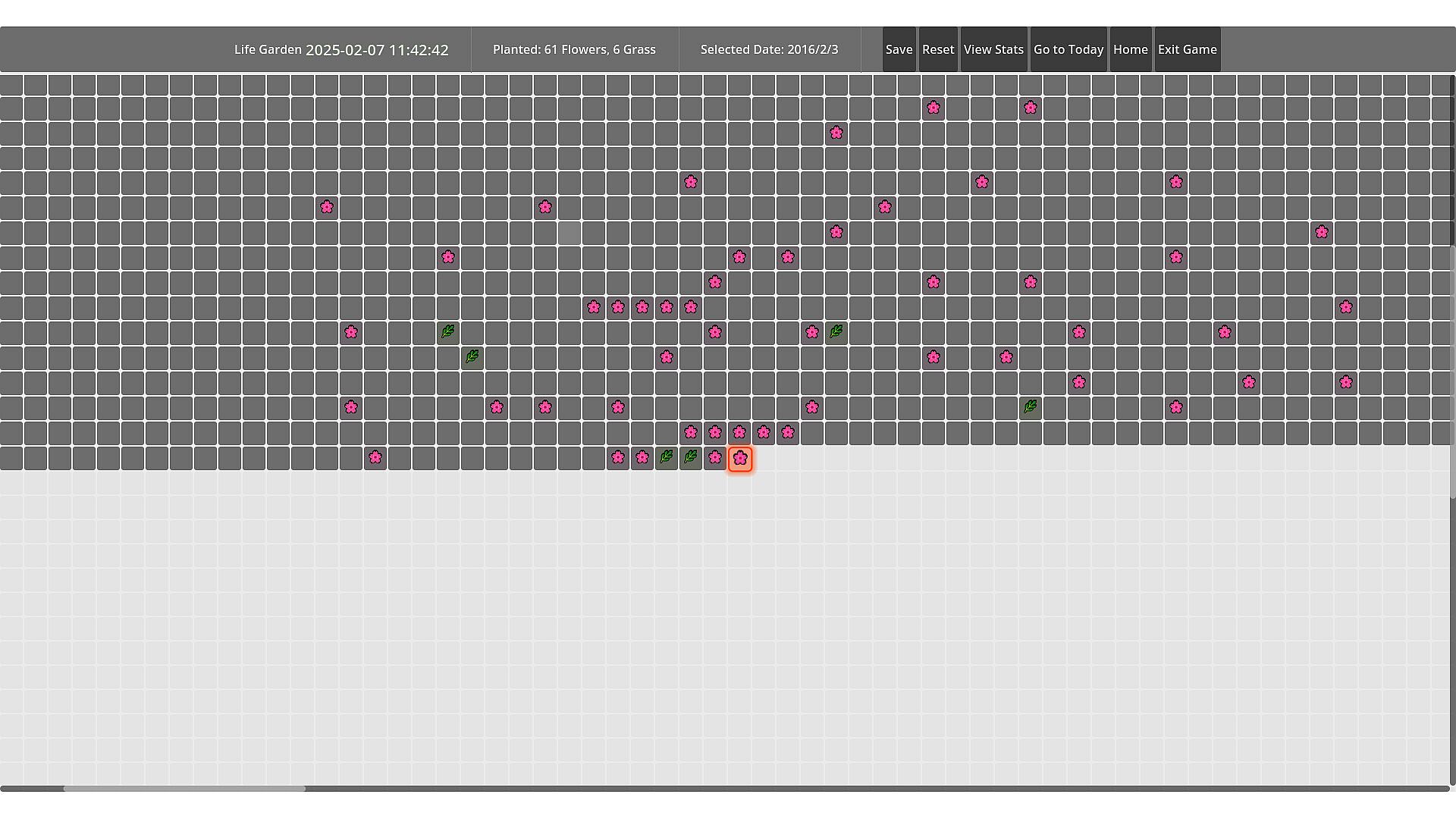1456x819 pixels.
Task: Click the Selected Date label
Action: 769,50
